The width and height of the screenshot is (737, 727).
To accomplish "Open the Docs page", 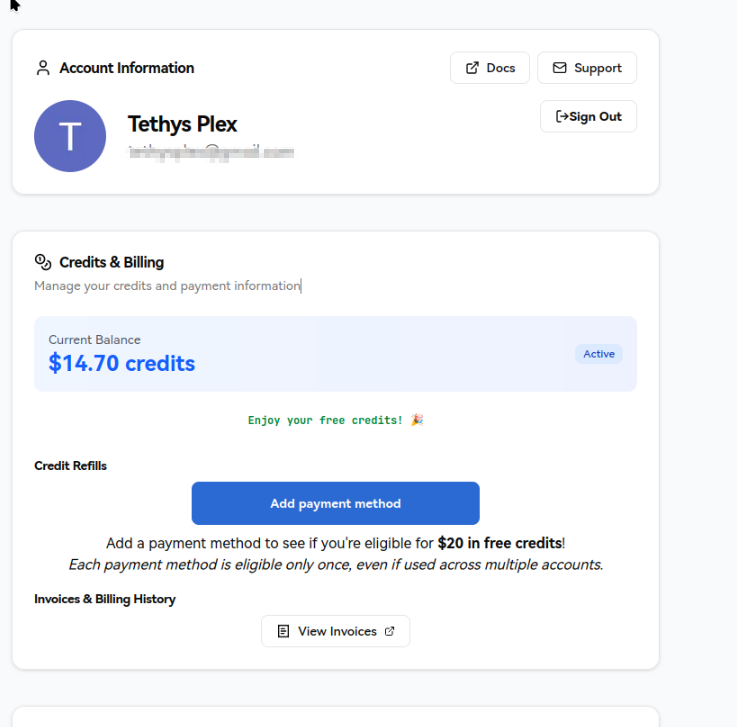I will click(490, 68).
